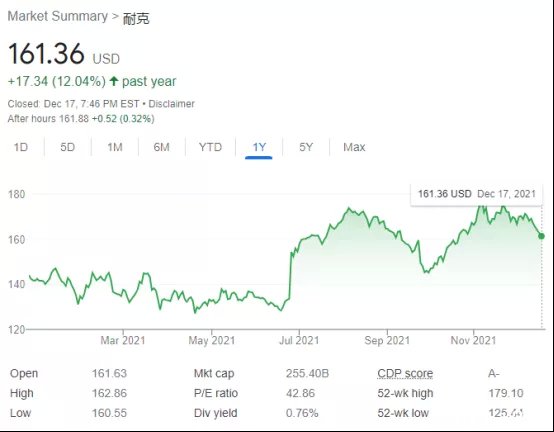Click the Mar 2021 axis label
Screen dimensions: 554x432
[123, 341]
